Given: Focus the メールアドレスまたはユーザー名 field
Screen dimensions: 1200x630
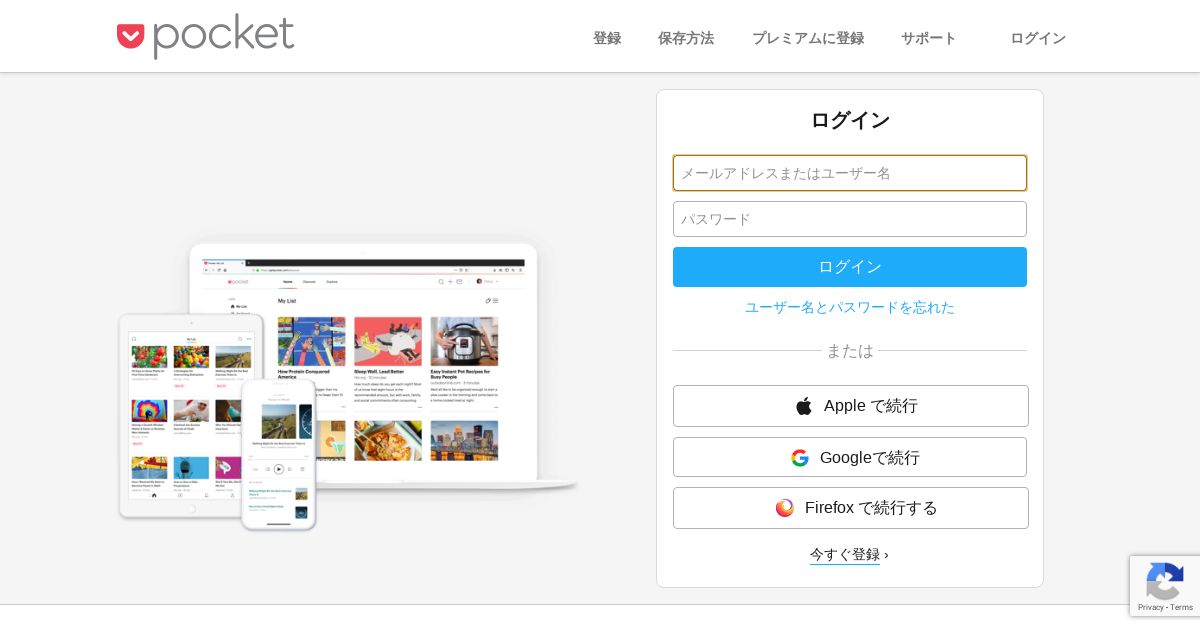Looking at the screenshot, I should (x=850, y=173).
